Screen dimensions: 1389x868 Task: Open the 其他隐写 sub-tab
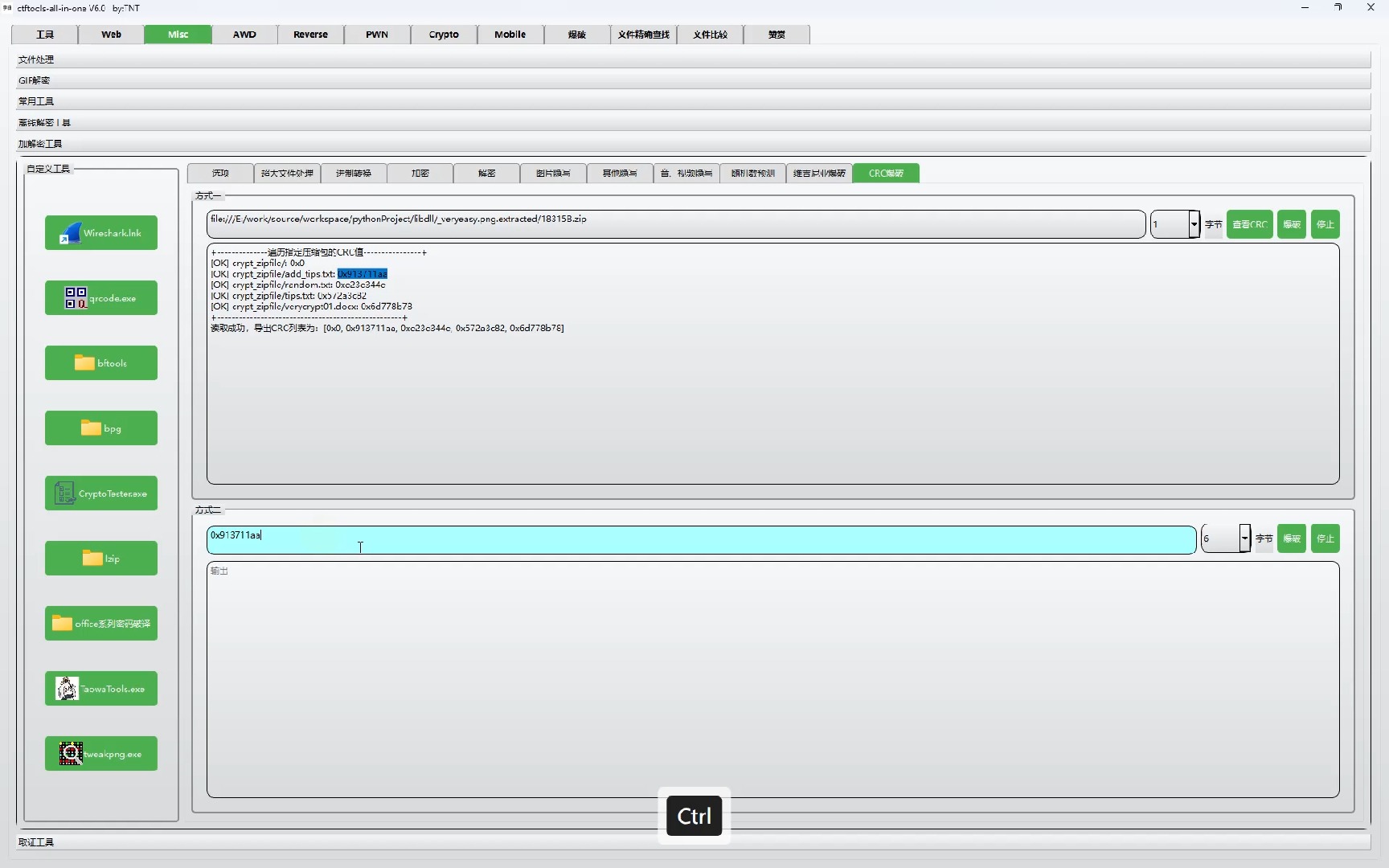[620, 173]
